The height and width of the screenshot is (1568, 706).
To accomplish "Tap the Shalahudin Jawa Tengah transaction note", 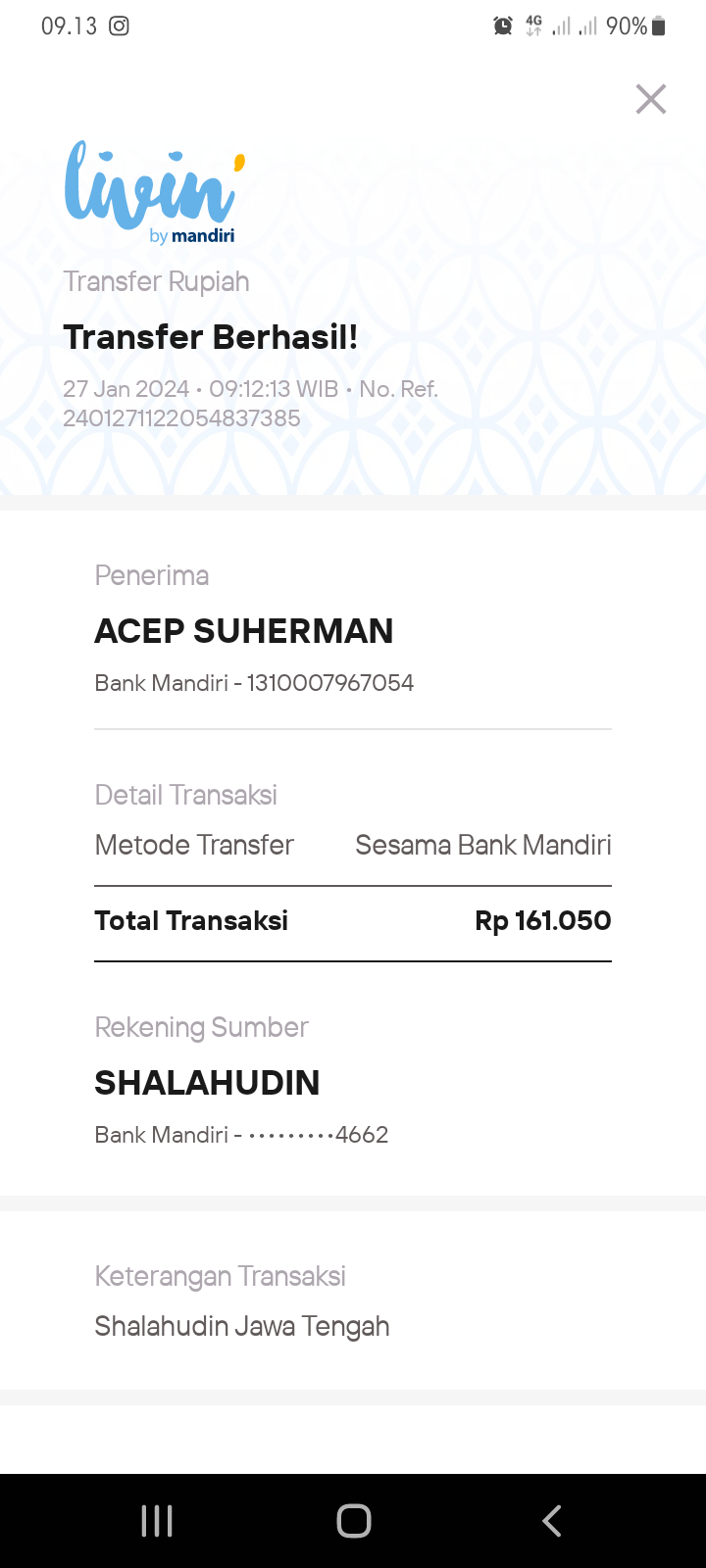I will click(x=242, y=1326).
